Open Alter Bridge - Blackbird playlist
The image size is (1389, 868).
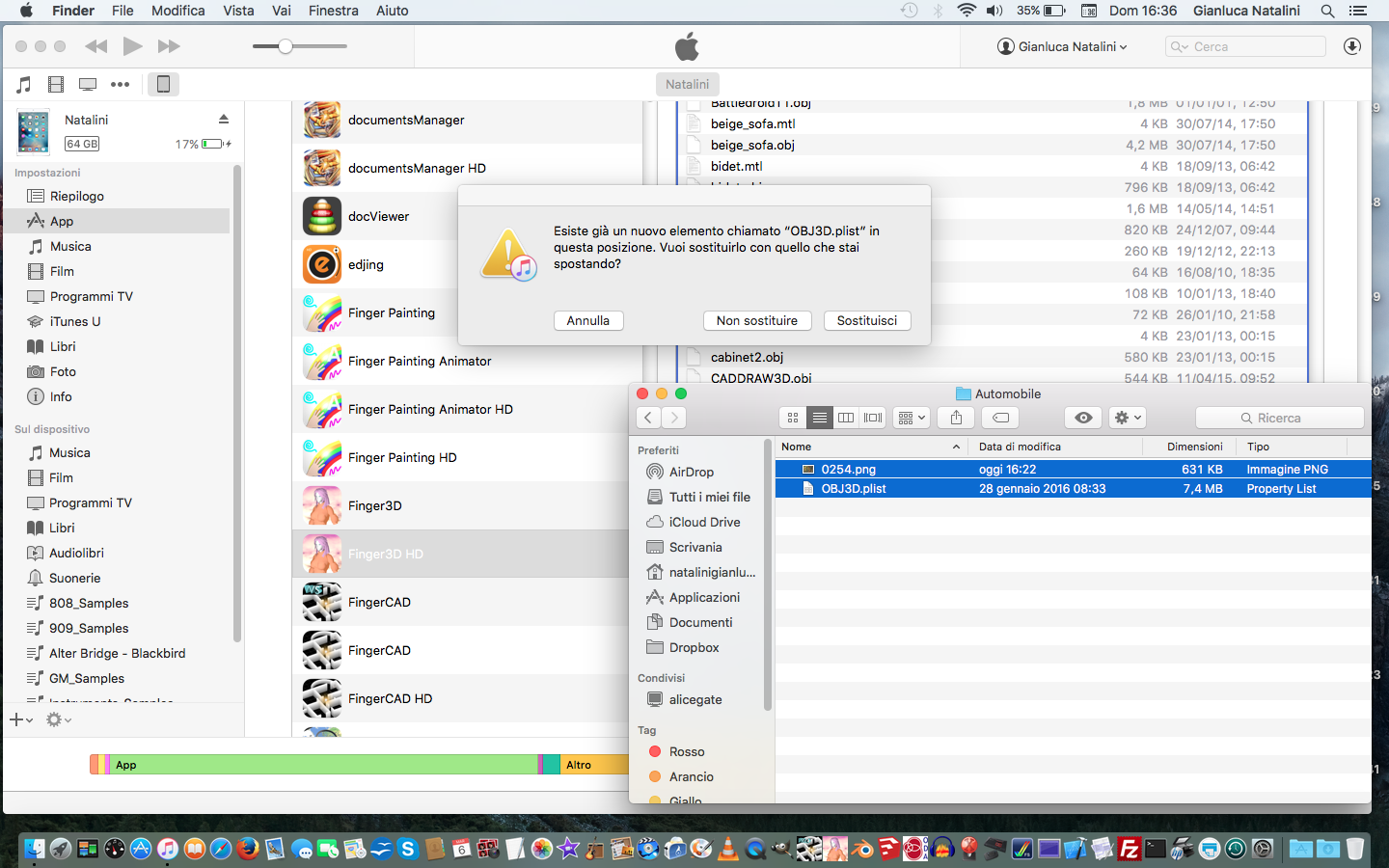point(116,653)
